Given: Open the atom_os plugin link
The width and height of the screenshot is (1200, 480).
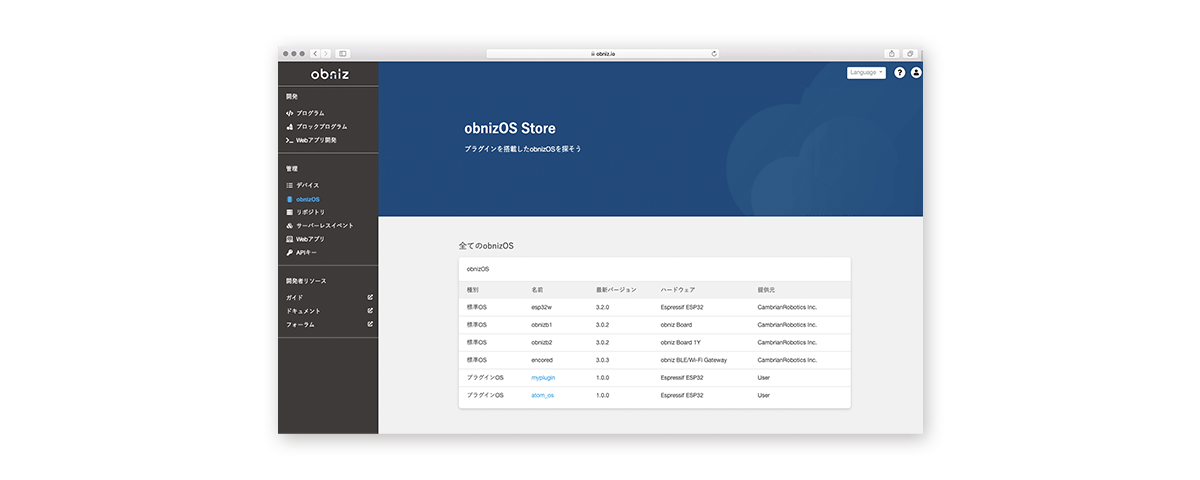Looking at the screenshot, I should click(x=542, y=395).
